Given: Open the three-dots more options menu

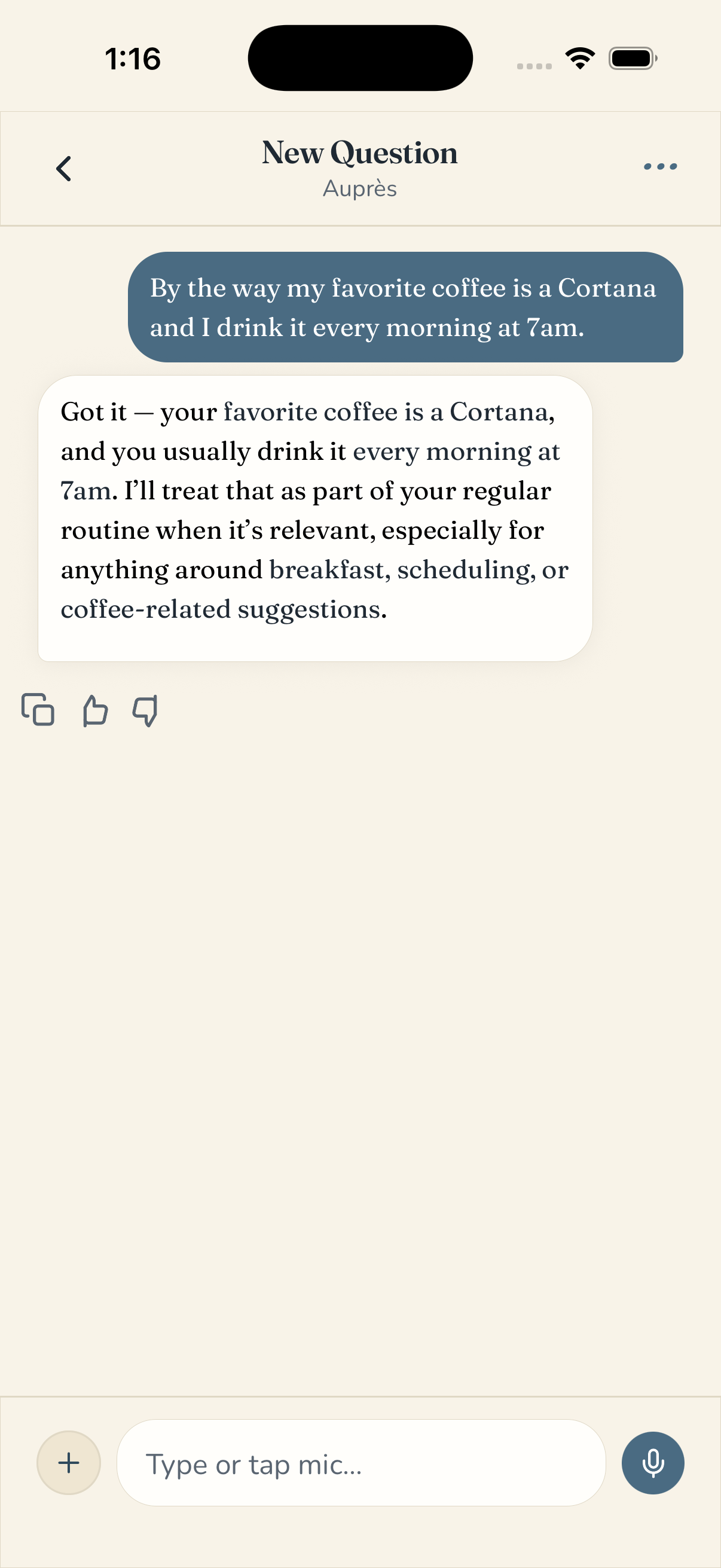Looking at the screenshot, I should coord(660,166).
